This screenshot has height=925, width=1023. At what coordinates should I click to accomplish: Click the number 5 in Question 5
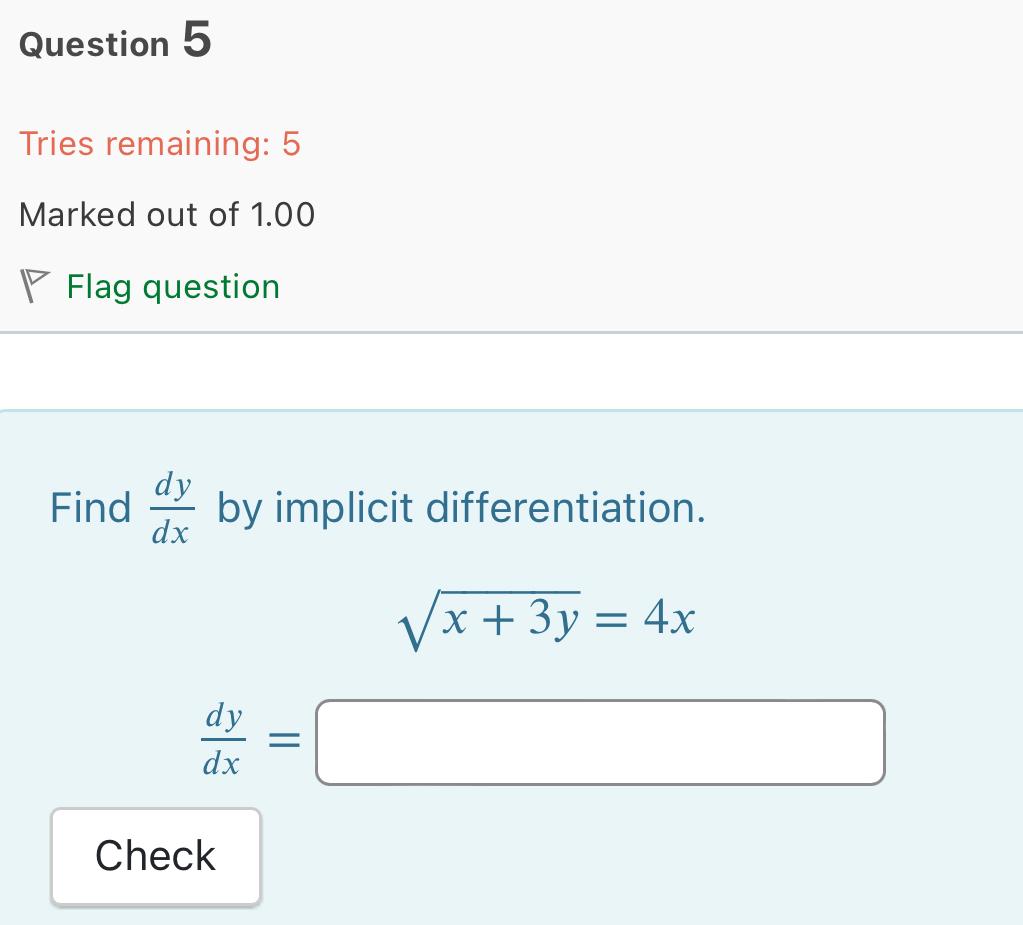click(x=197, y=40)
